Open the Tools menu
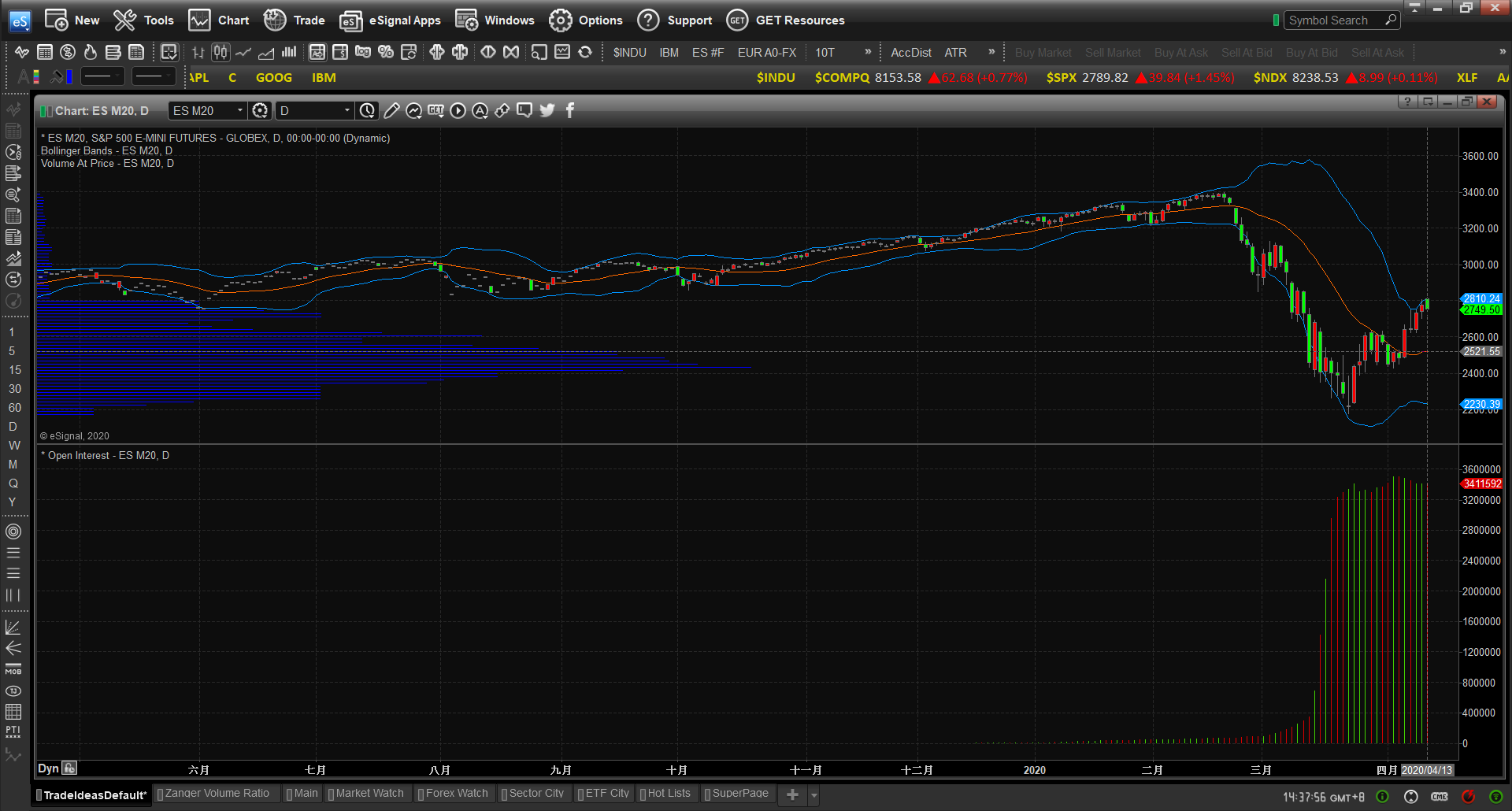The height and width of the screenshot is (811, 1512). [x=144, y=20]
